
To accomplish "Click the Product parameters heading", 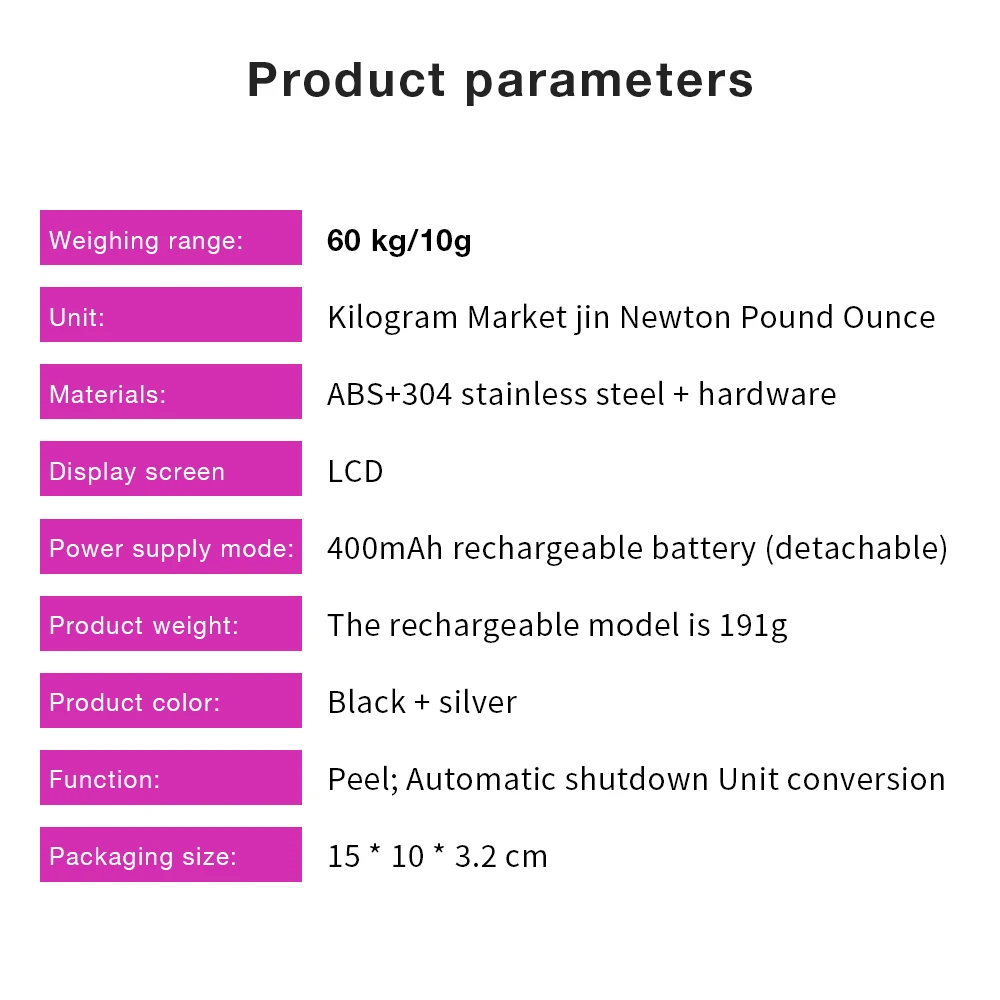I will 500,81.
